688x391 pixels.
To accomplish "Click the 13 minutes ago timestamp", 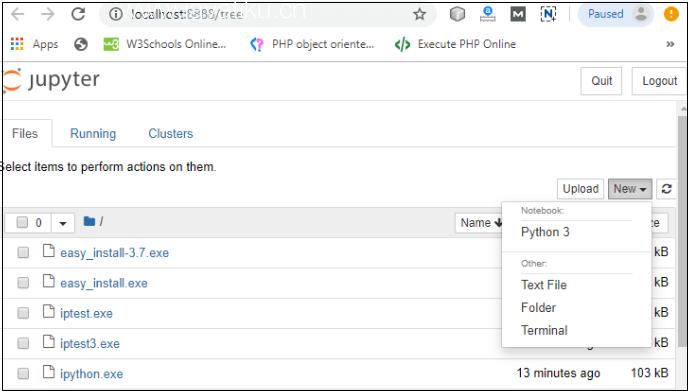I will coord(559,373).
